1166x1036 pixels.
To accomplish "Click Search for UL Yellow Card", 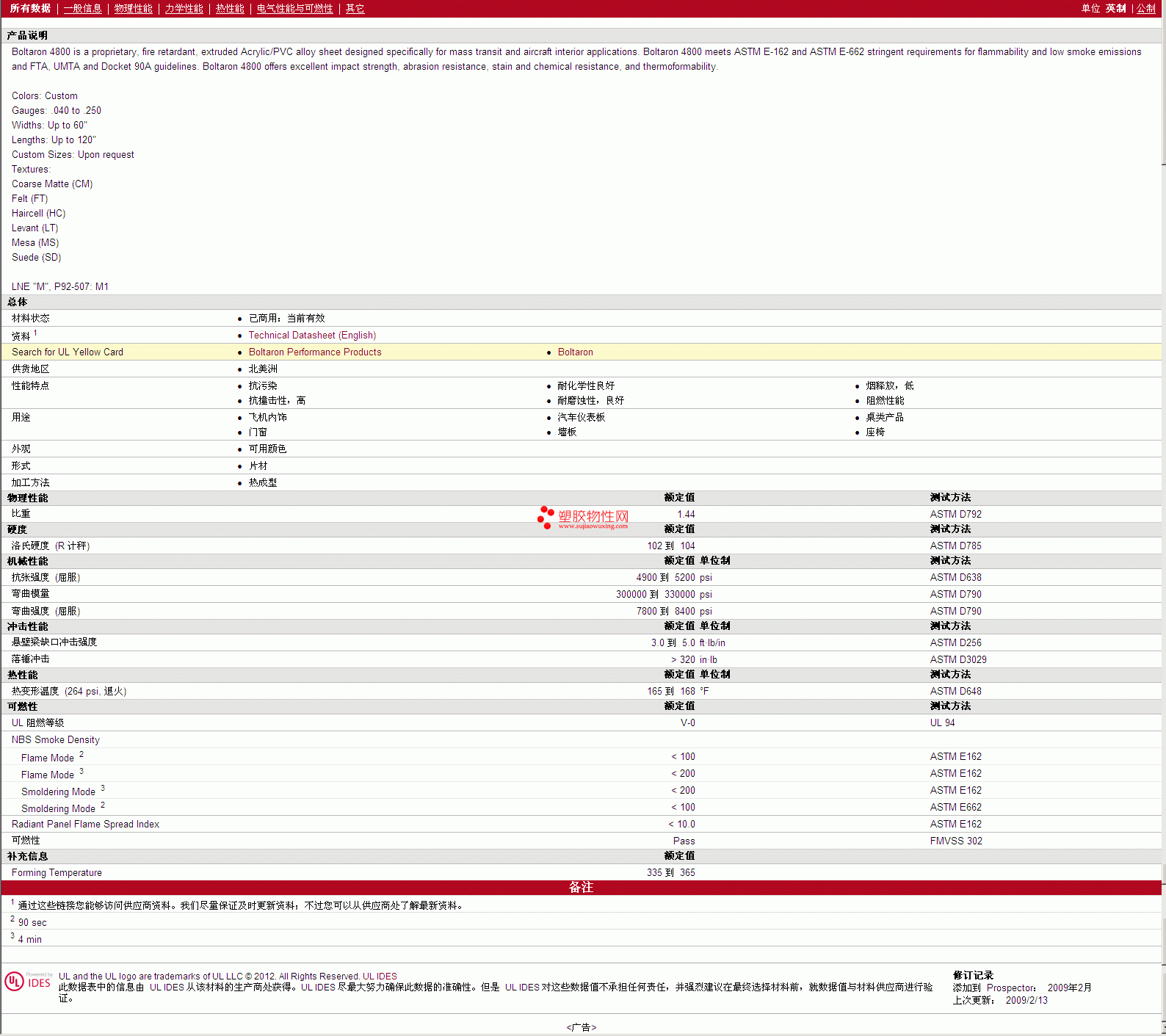I will [68, 352].
